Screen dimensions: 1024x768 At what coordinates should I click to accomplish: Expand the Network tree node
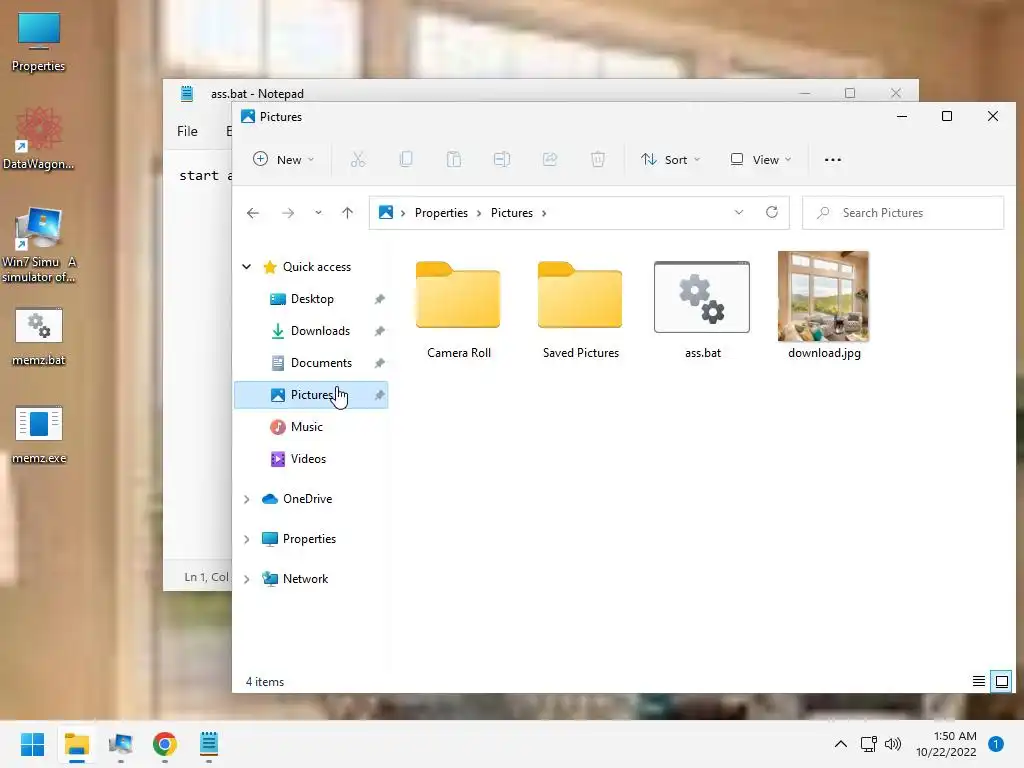pos(247,579)
